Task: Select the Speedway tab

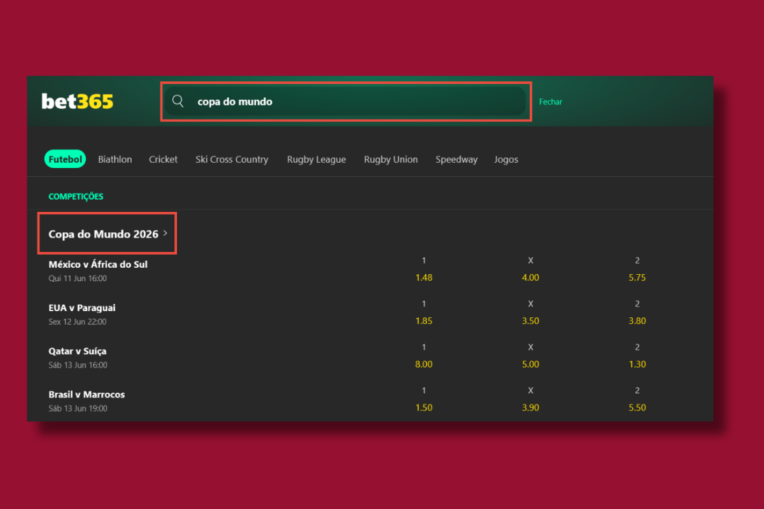Action: (457, 159)
